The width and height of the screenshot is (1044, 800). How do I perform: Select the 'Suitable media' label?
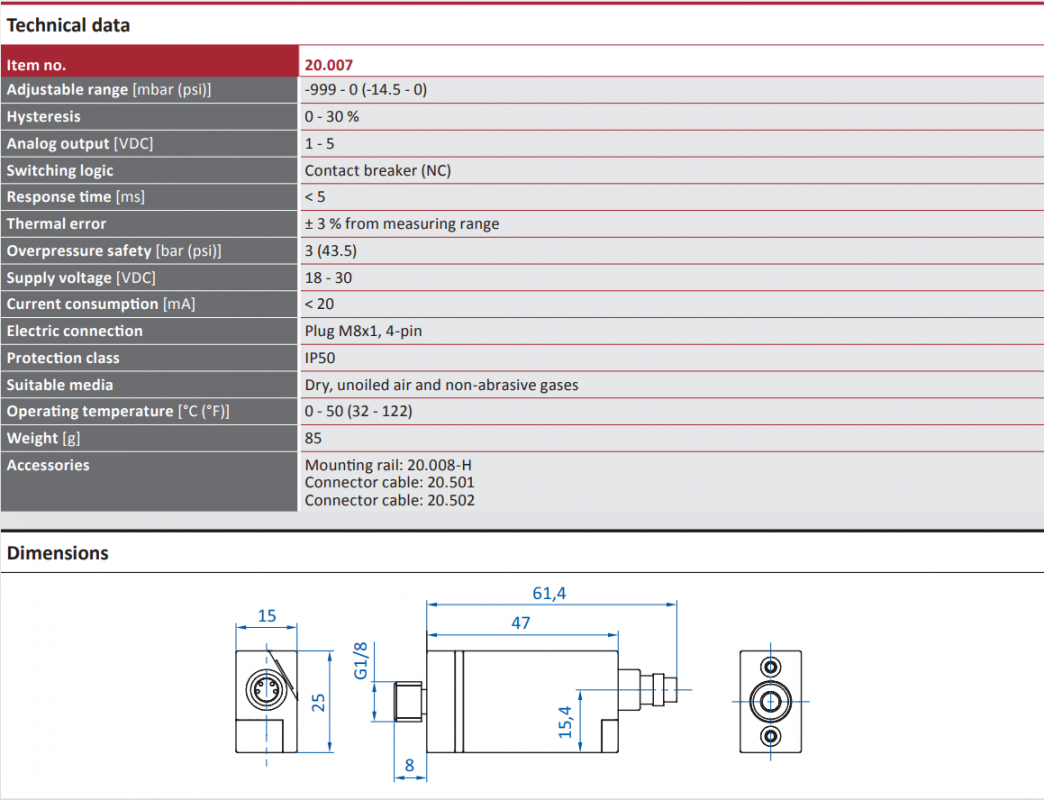pos(59,385)
